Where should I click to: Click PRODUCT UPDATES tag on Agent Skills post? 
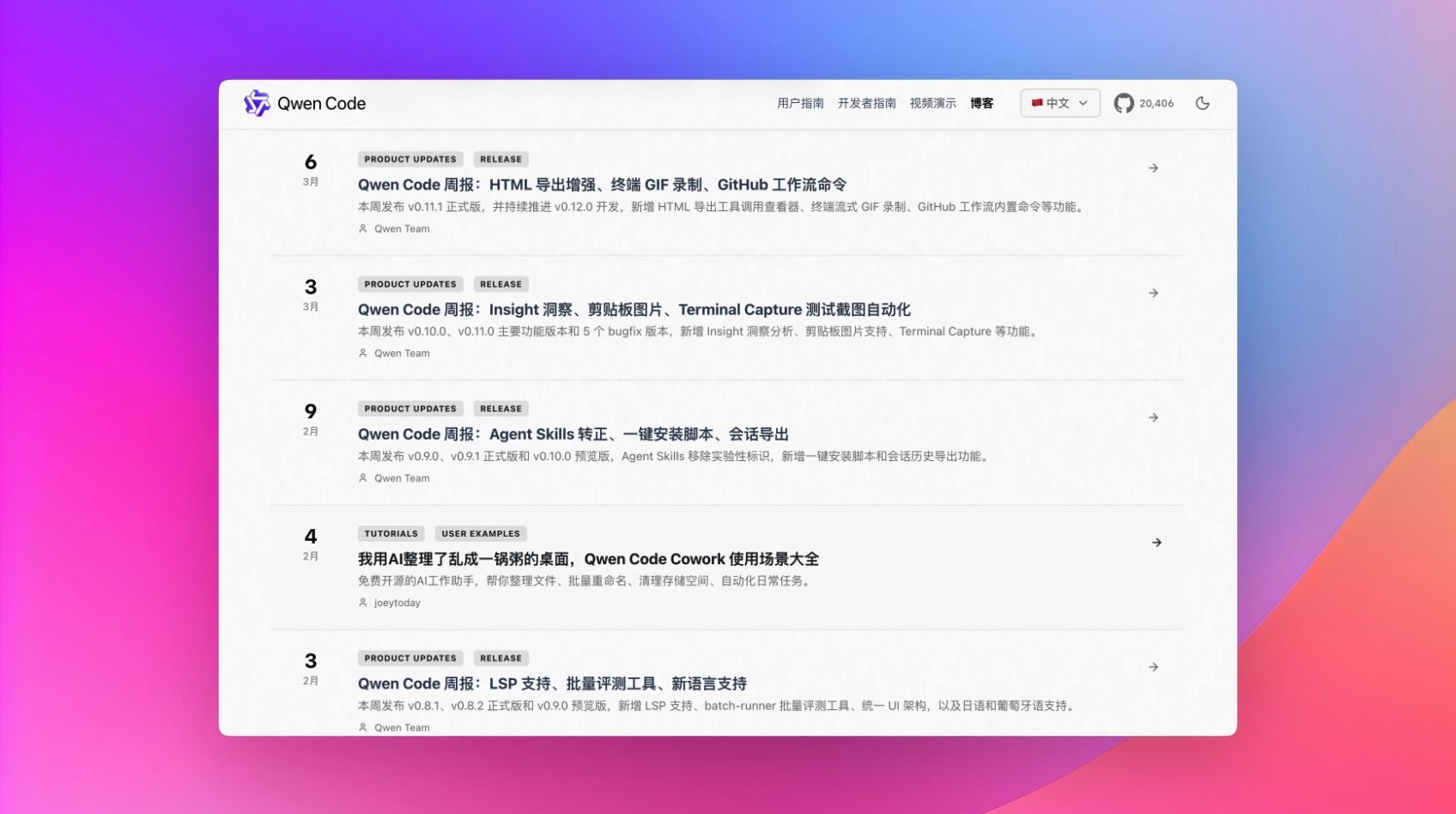click(x=410, y=409)
